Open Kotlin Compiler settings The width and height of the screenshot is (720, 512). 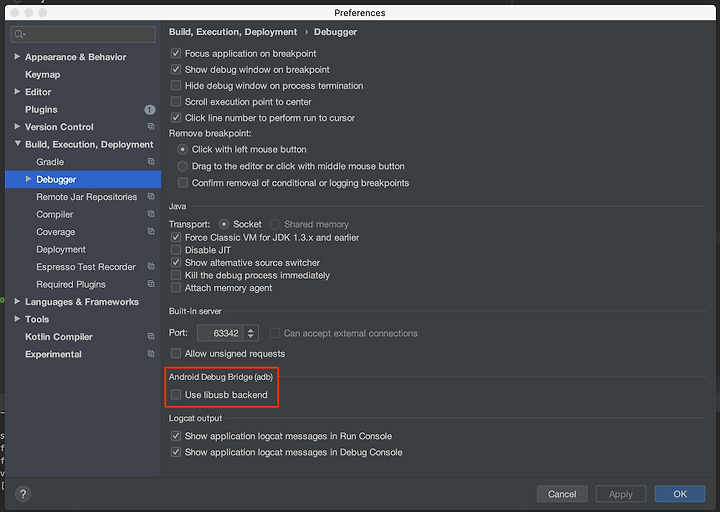[59, 337]
